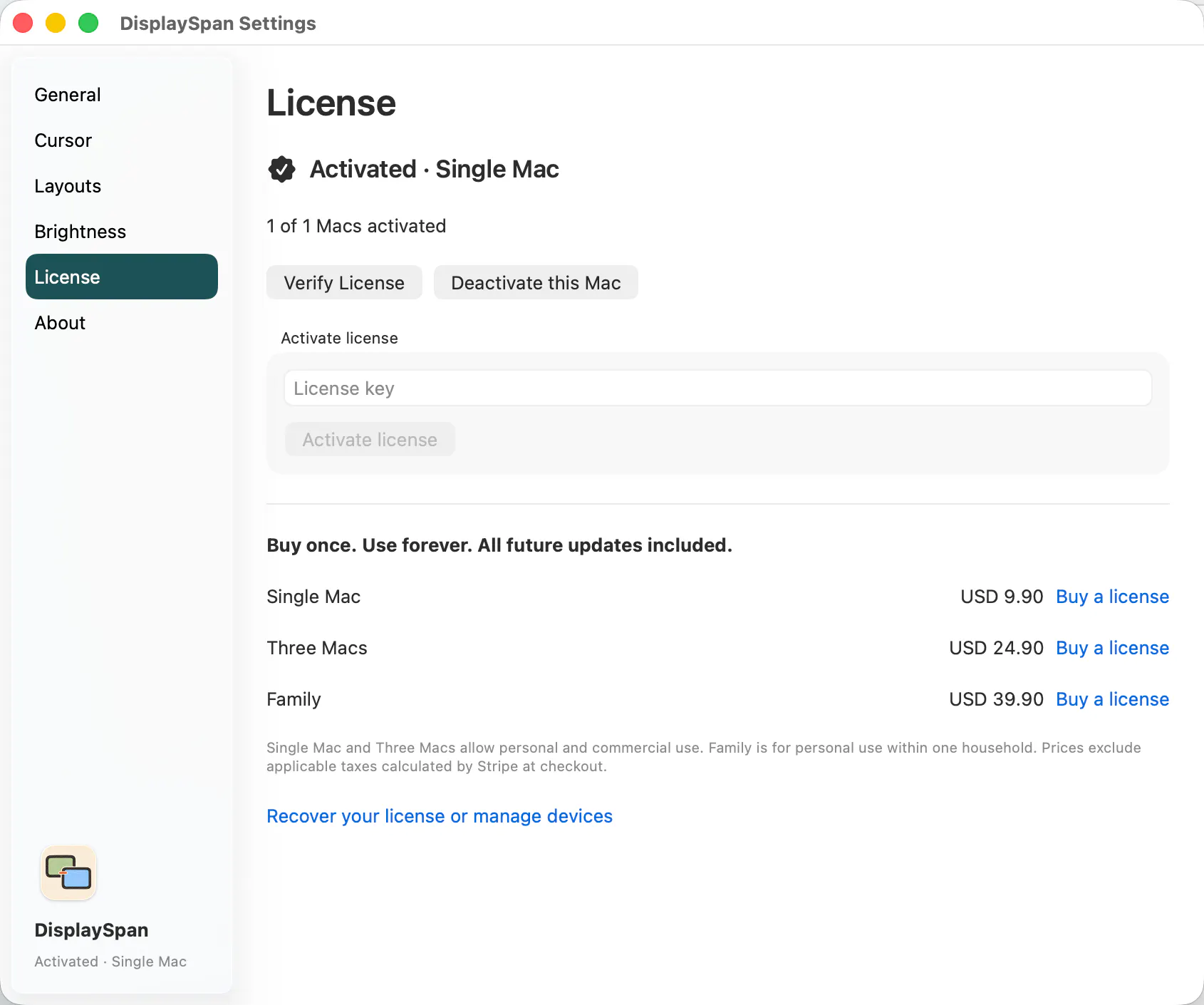Viewport: 1204px width, 1005px height.
Task: Click the "Single Mac" plan name
Action: (x=313, y=597)
